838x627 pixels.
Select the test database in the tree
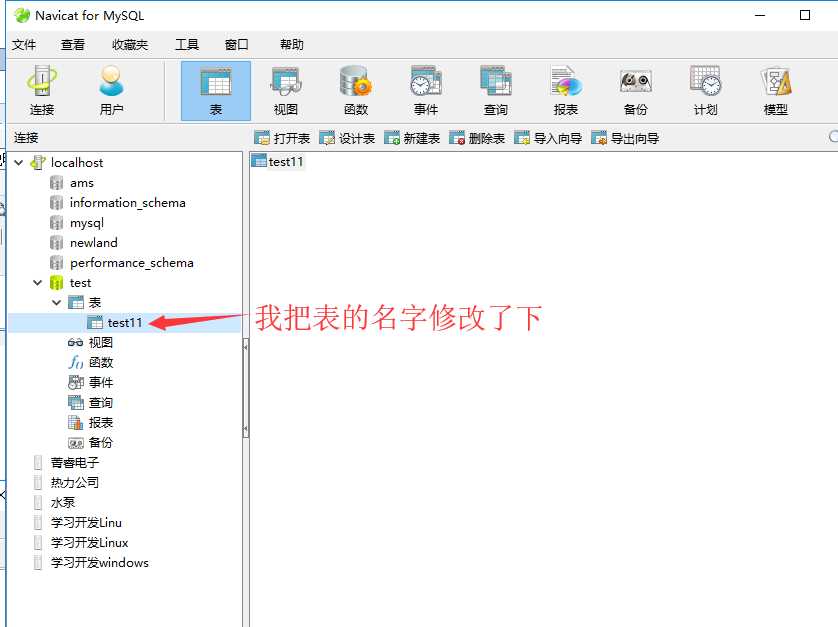click(80, 282)
